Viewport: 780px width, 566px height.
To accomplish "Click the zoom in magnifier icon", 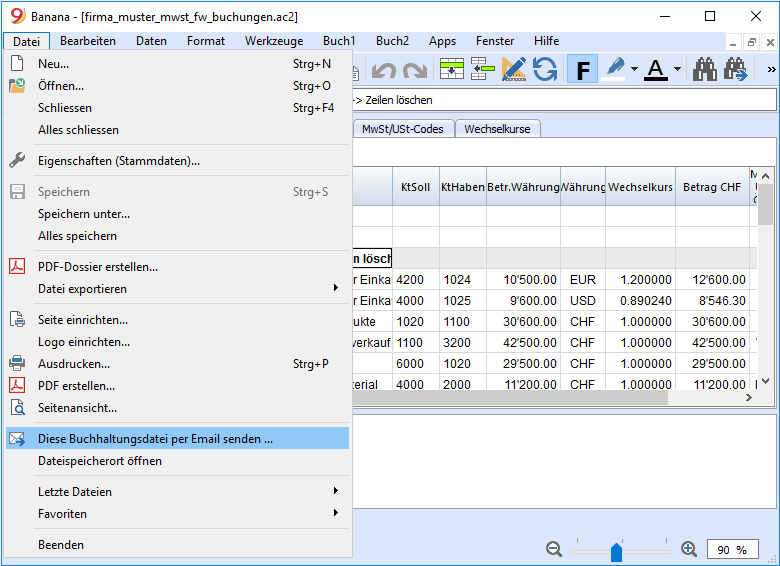I will coord(689,549).
